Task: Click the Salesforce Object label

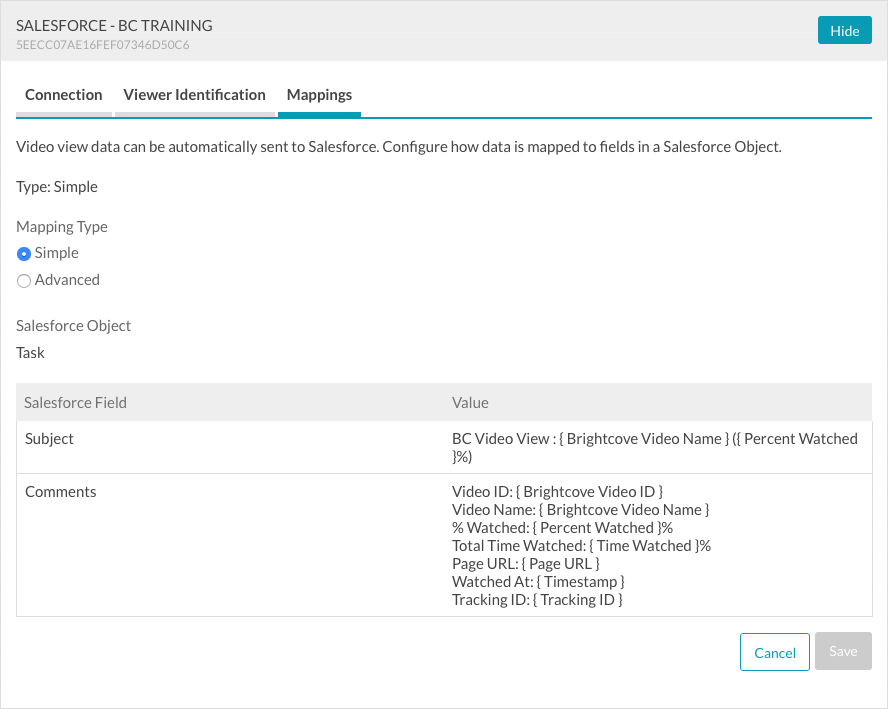Action: point(74,326)
